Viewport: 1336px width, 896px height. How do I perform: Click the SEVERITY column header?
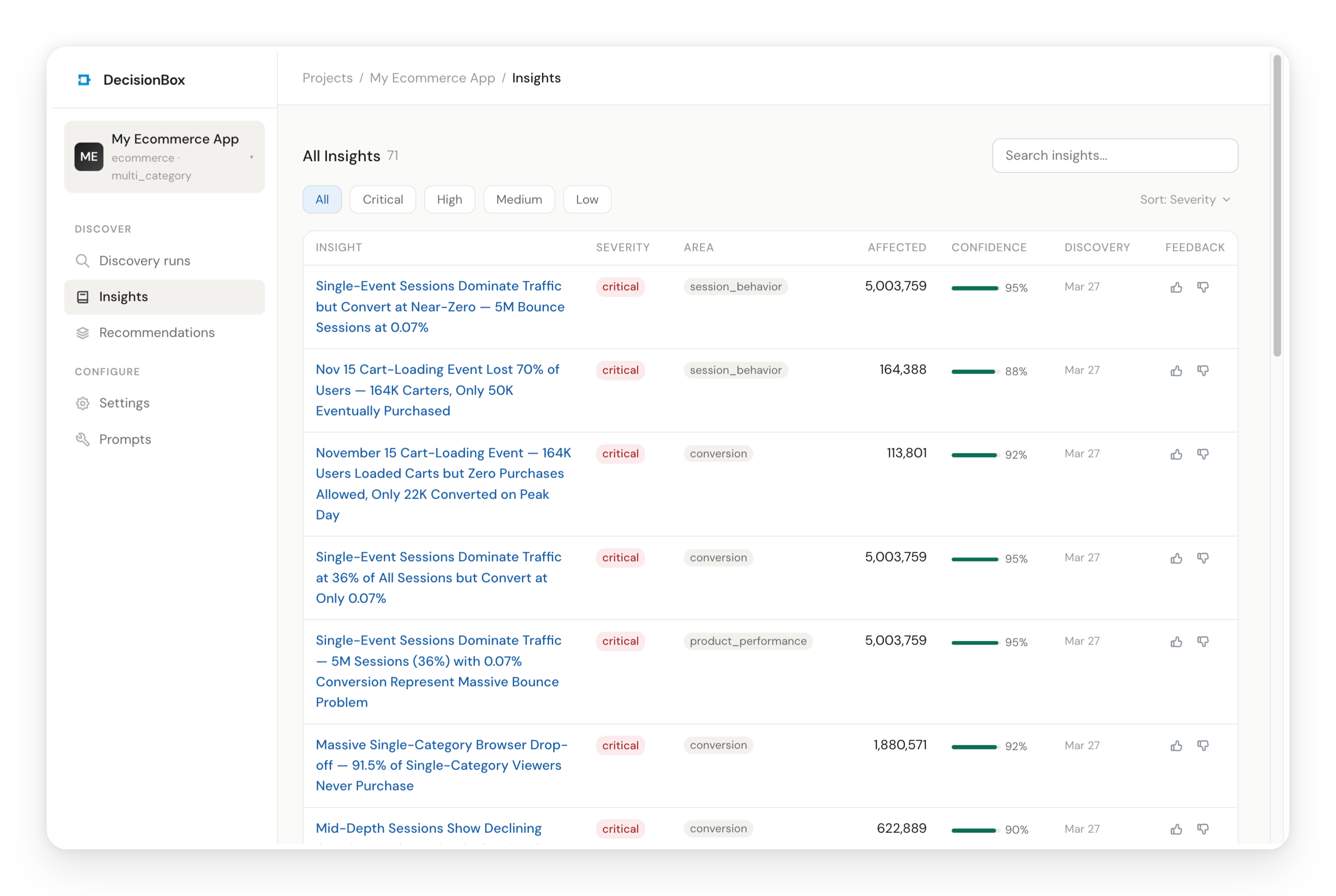pos(622,247)
